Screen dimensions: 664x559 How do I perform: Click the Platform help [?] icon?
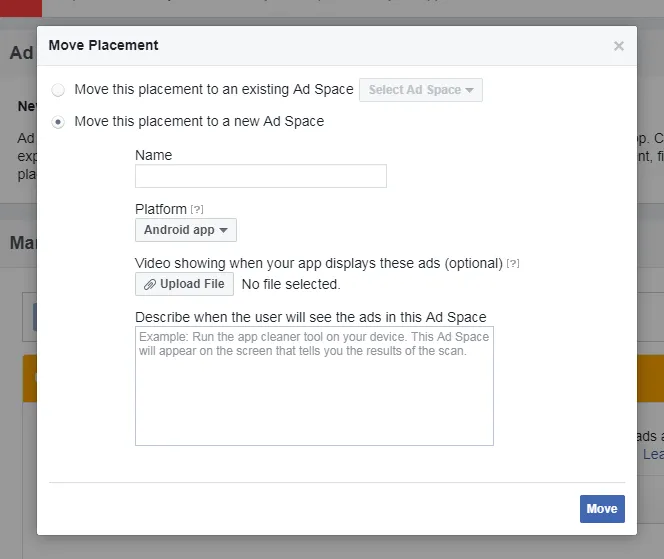click(x=197, y=209)
